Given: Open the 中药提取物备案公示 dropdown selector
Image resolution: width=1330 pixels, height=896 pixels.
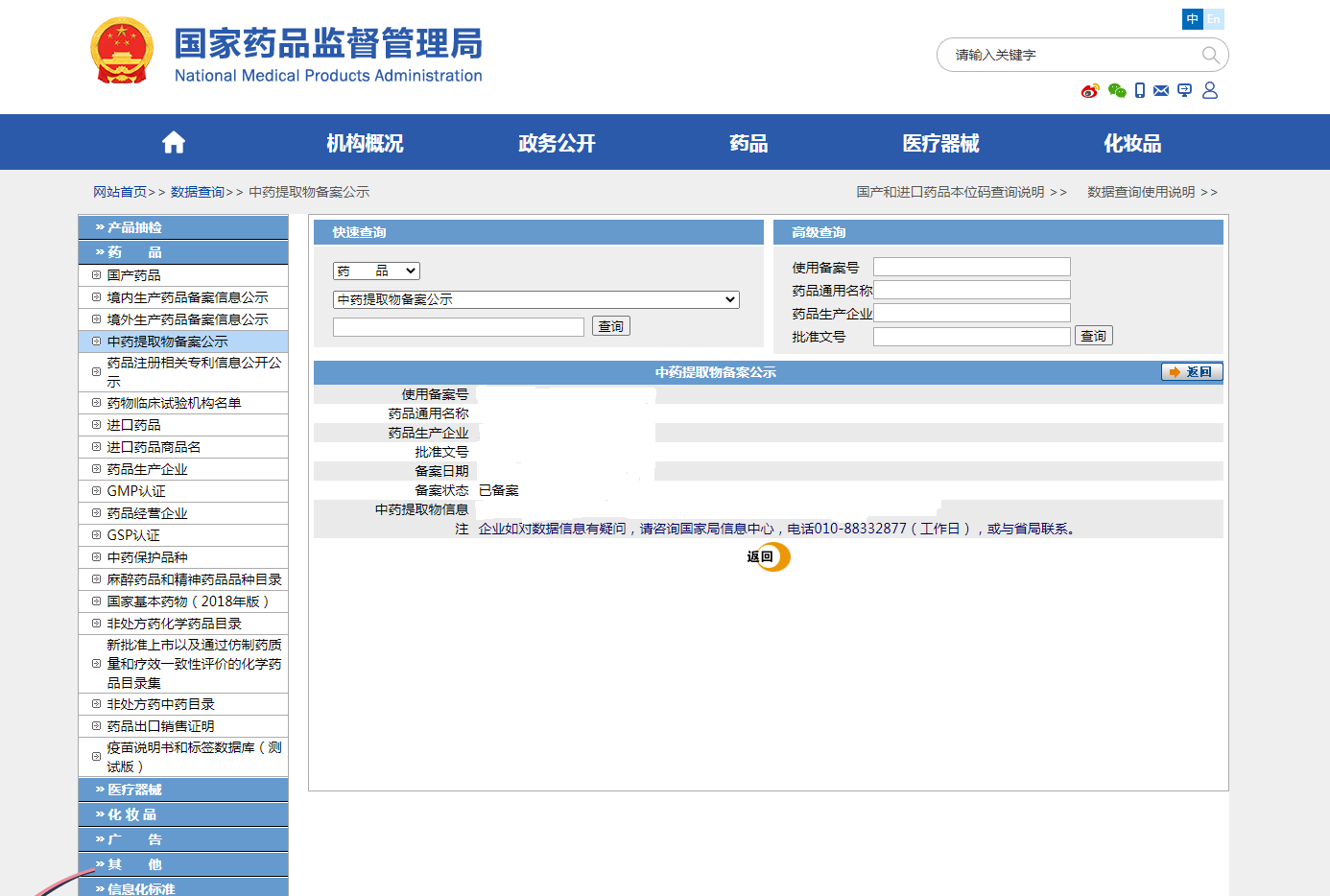Looking at the screenshot, I should click(x=536, y=299).
